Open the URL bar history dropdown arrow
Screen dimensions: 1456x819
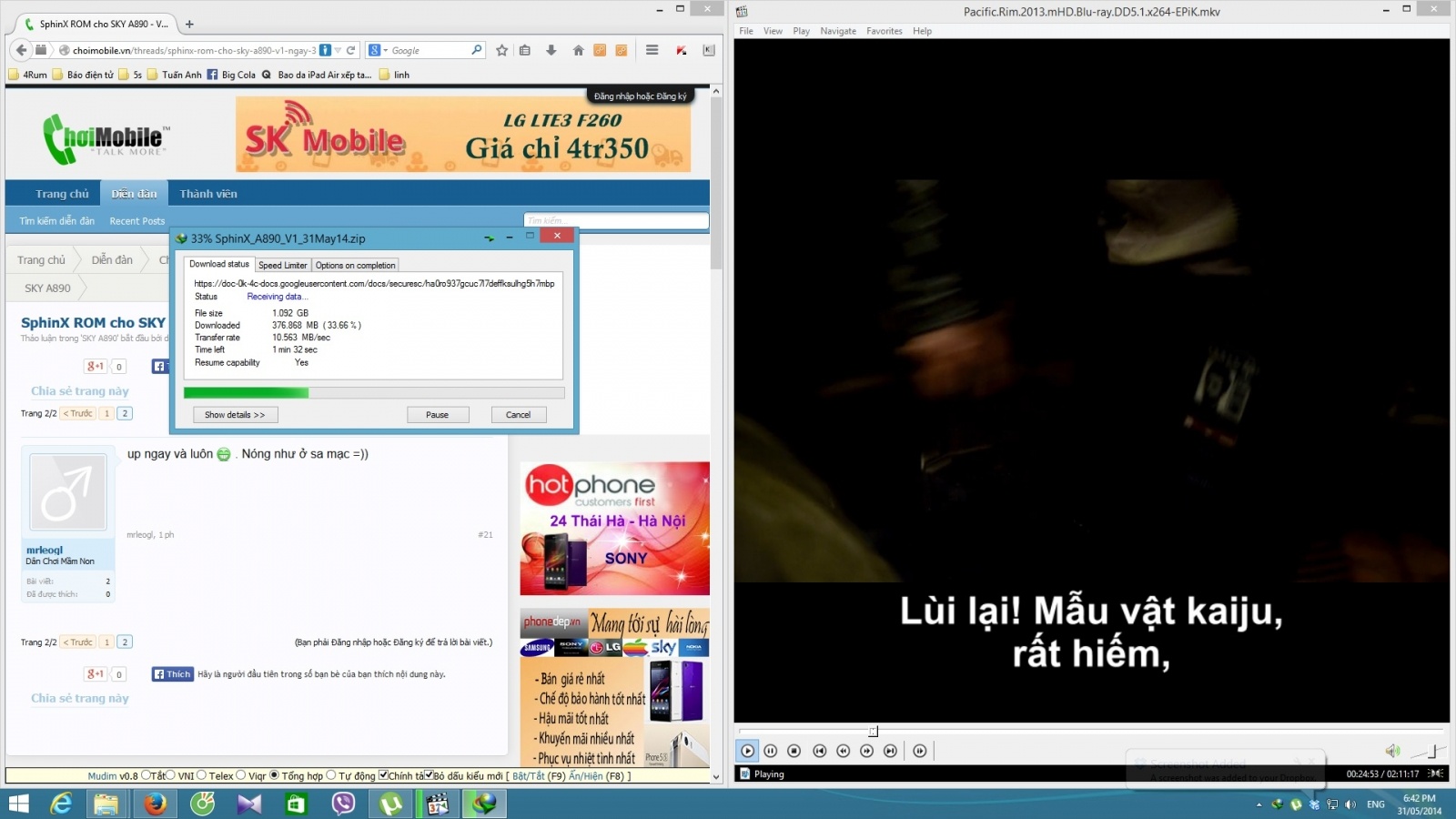pos(338,50)
